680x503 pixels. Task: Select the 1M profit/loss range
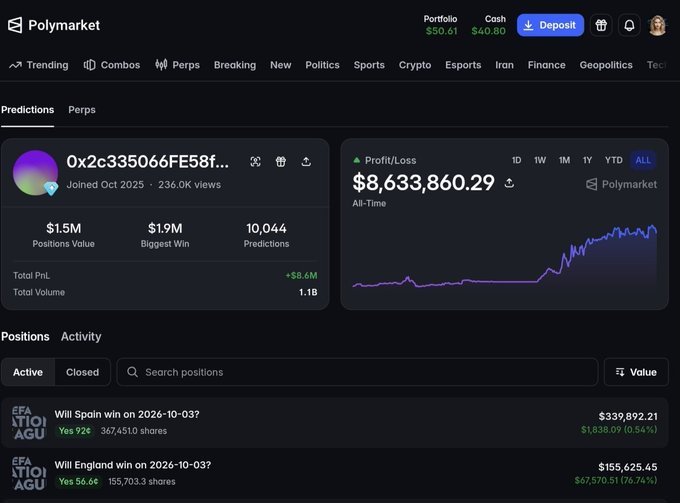tap(564, 160)
